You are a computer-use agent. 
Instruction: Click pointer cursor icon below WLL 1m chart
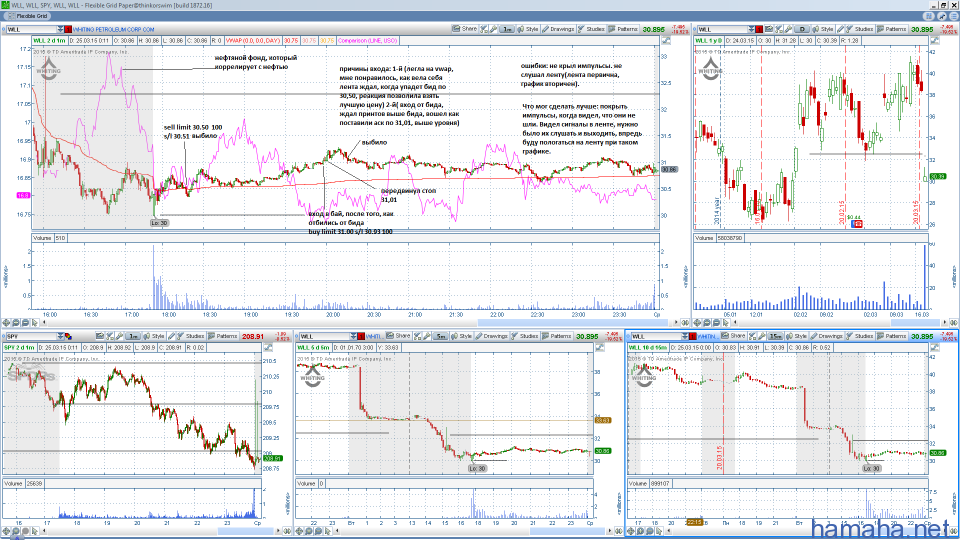(x=35, y=322)
